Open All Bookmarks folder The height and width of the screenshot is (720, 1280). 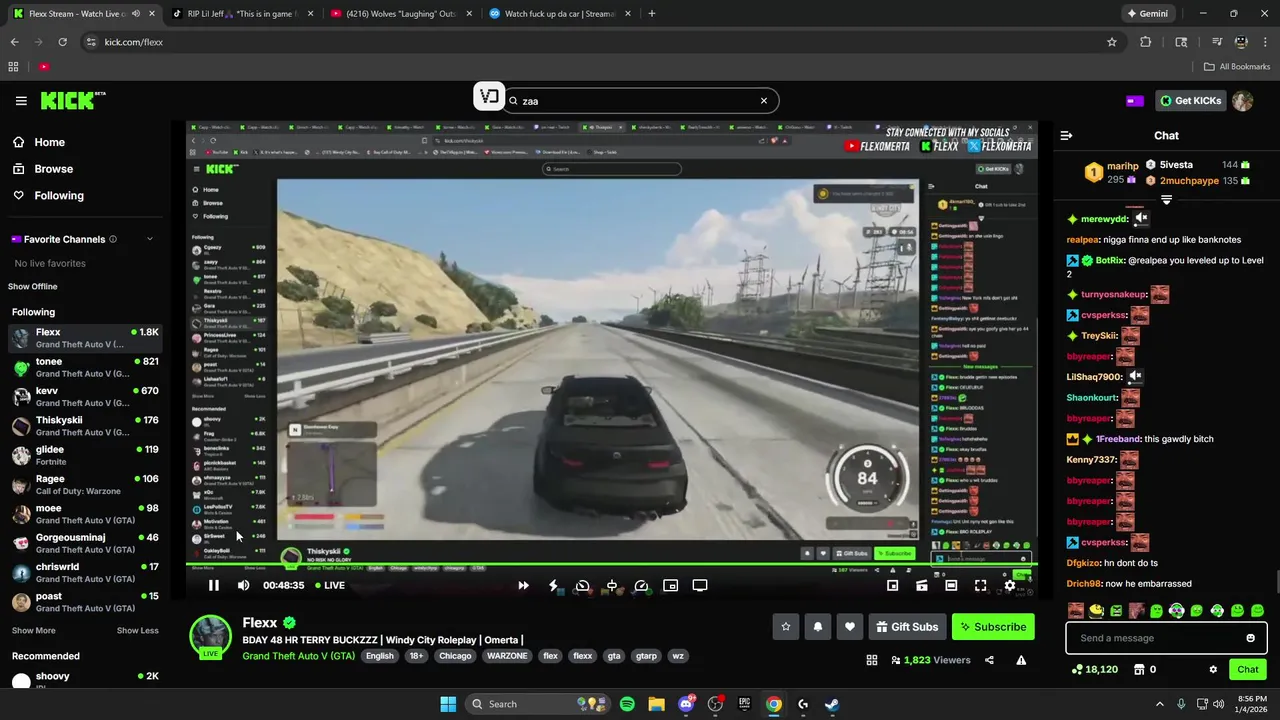pyautogui.click(x=1237, y=67)
